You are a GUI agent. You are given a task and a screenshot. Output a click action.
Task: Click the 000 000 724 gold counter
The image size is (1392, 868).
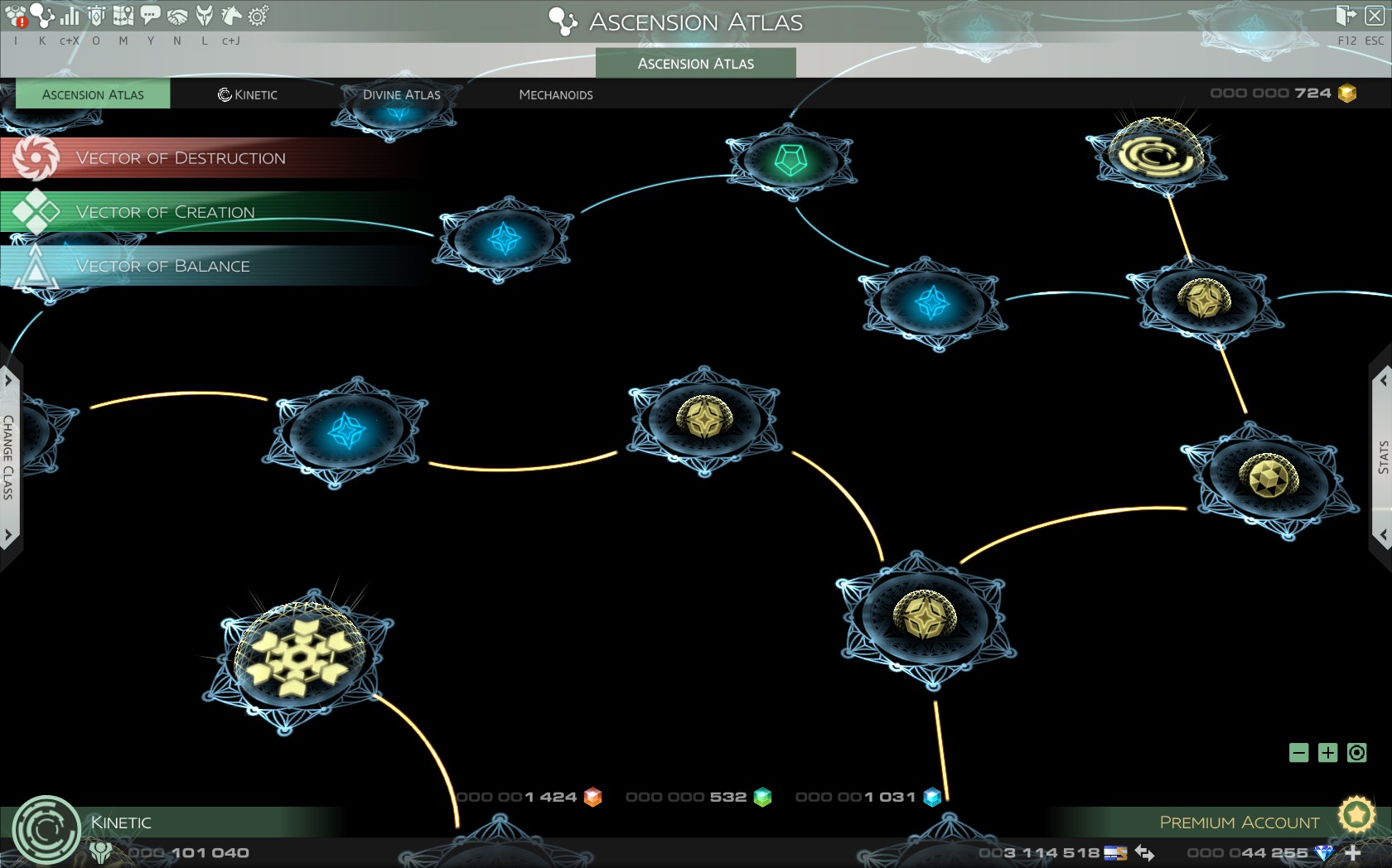click(x=1271, y=93)
